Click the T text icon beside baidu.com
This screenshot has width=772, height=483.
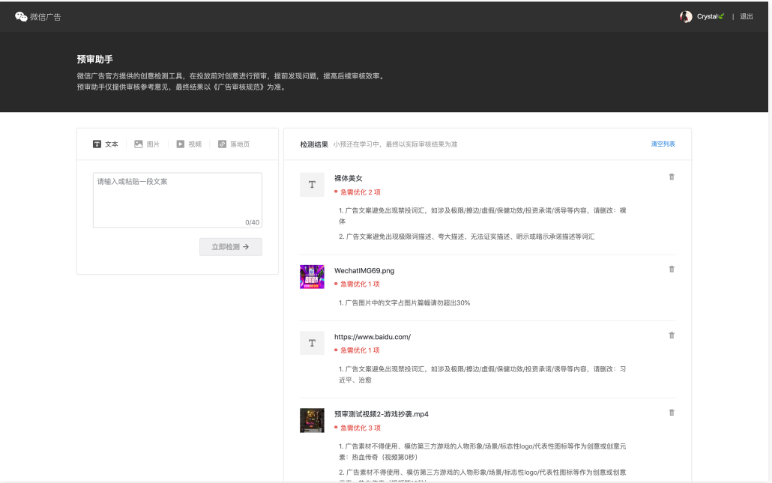pyautogui.click(x=312, y=343)
